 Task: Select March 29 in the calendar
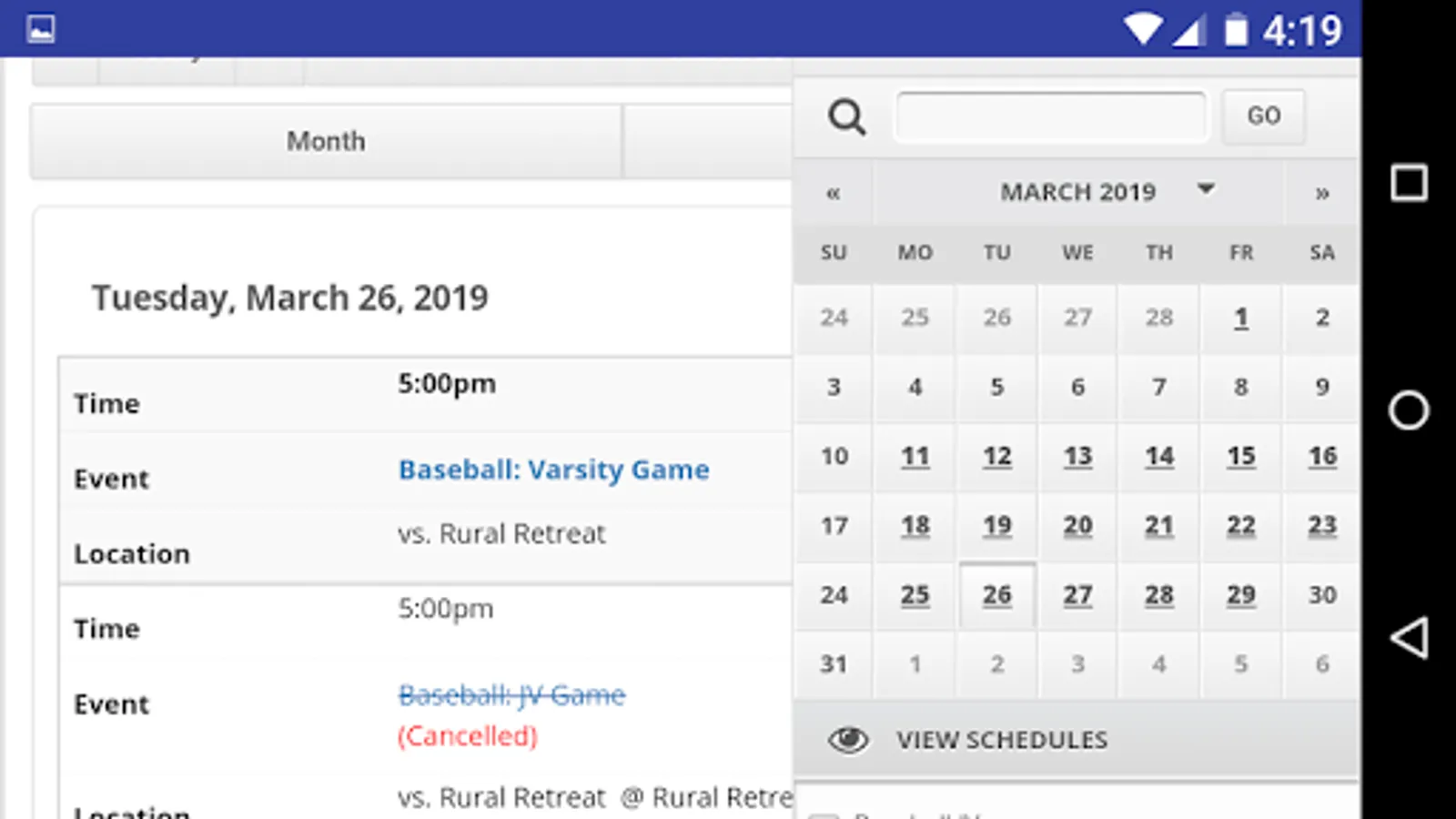(x=1240, y=595)
